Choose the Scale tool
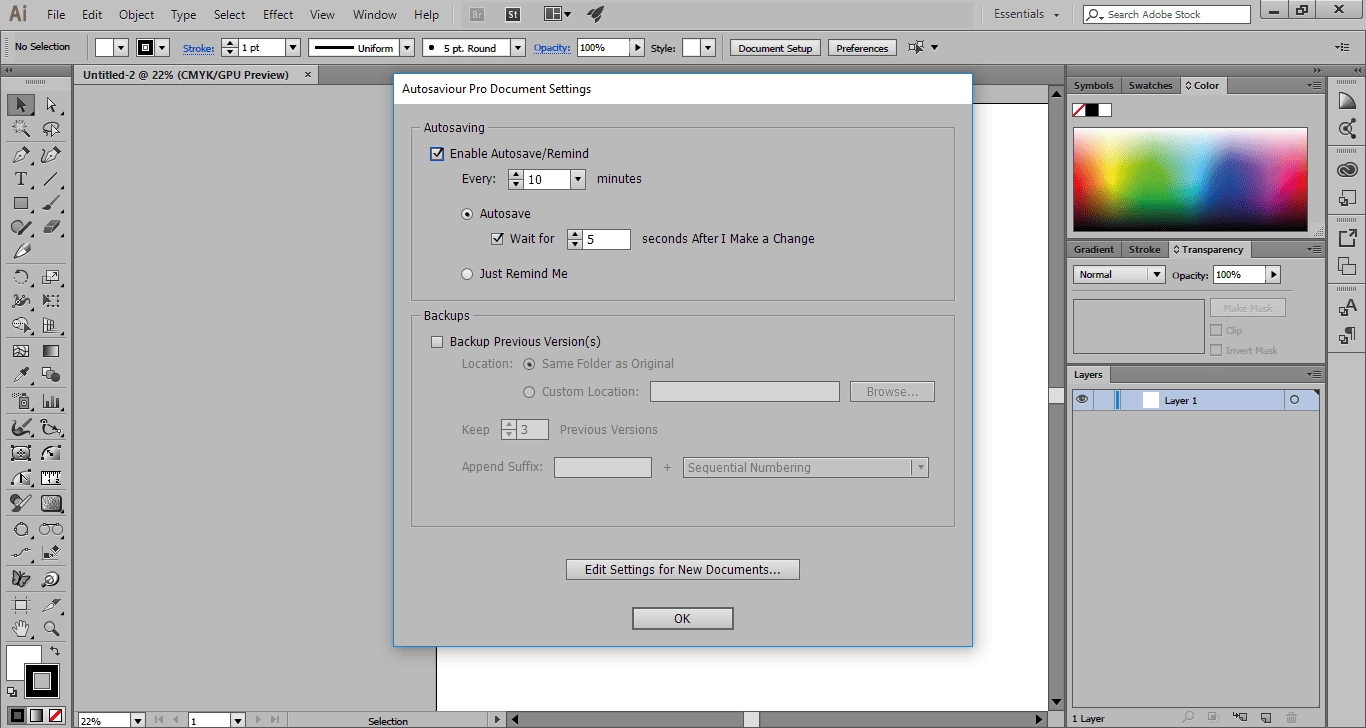This screenshot has height=728, width=1366. click(x=51, y=277)
